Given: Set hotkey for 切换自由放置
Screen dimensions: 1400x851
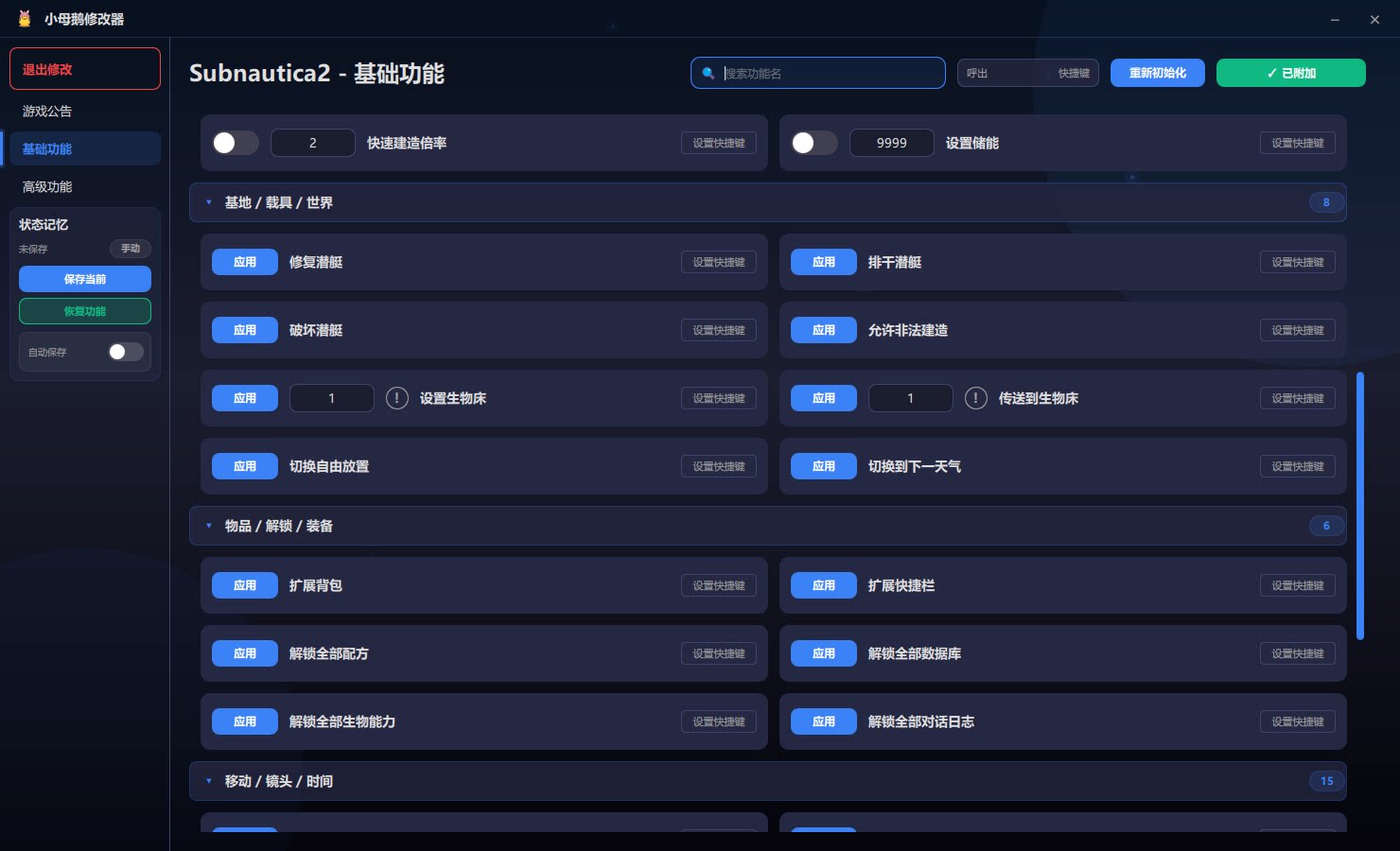Looking at the screenshot, I should [x=719, y=466].
